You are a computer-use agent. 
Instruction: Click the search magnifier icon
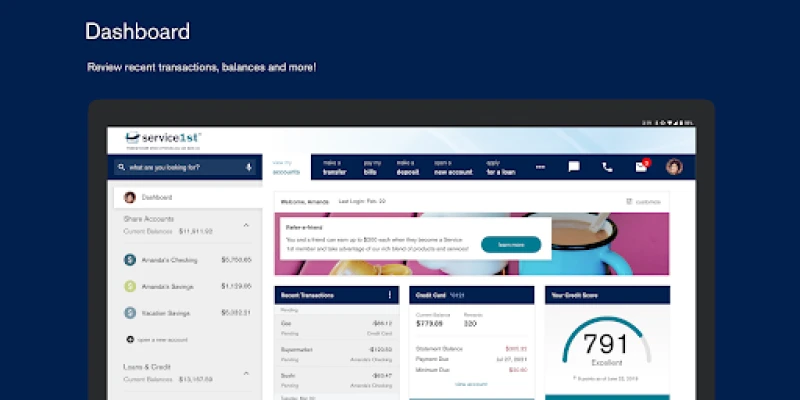point(121,167)
